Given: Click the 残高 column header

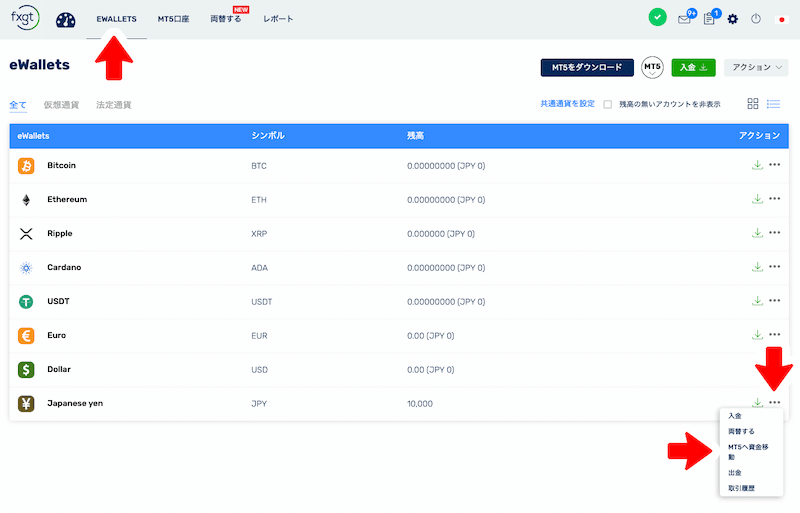Looking at the screenshot, I should click(x=415, y=136).
